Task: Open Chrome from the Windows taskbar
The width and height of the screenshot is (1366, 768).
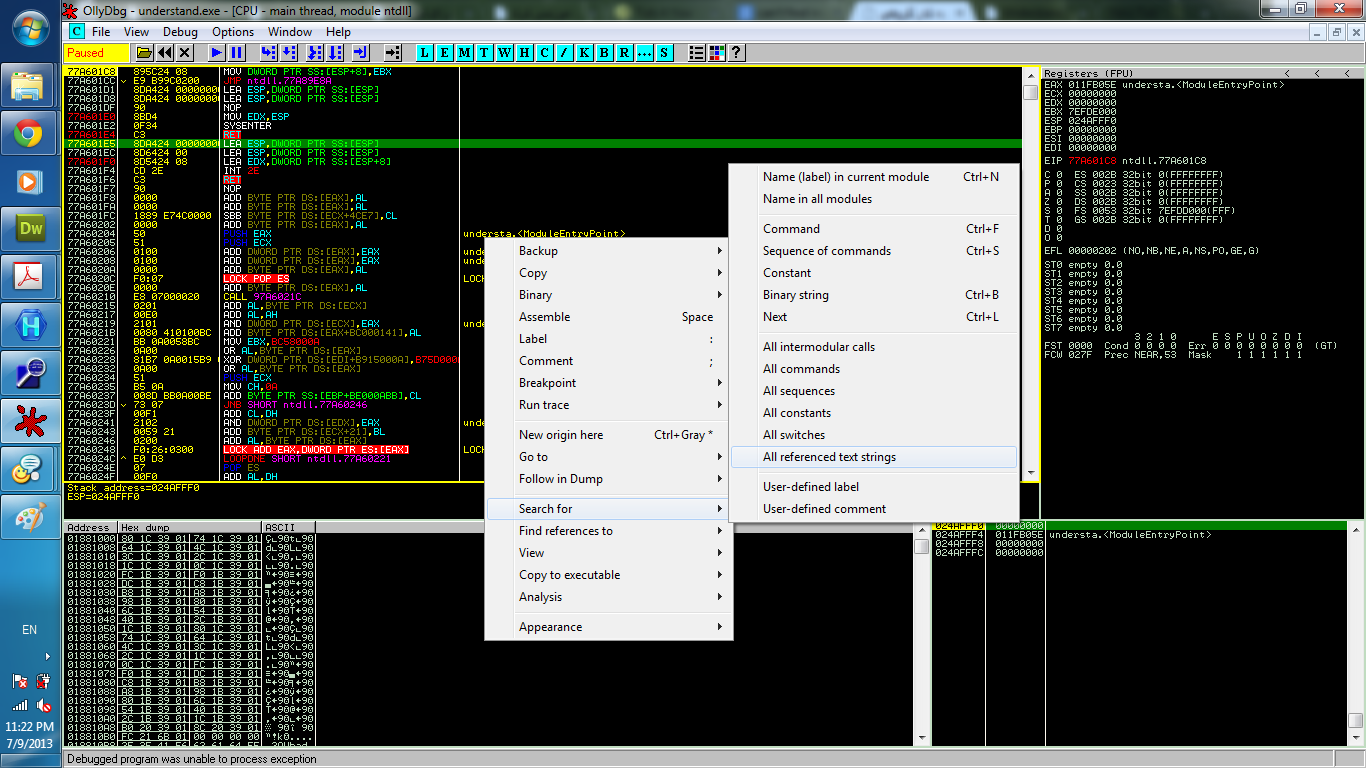Action: click(x=28, y=133)
